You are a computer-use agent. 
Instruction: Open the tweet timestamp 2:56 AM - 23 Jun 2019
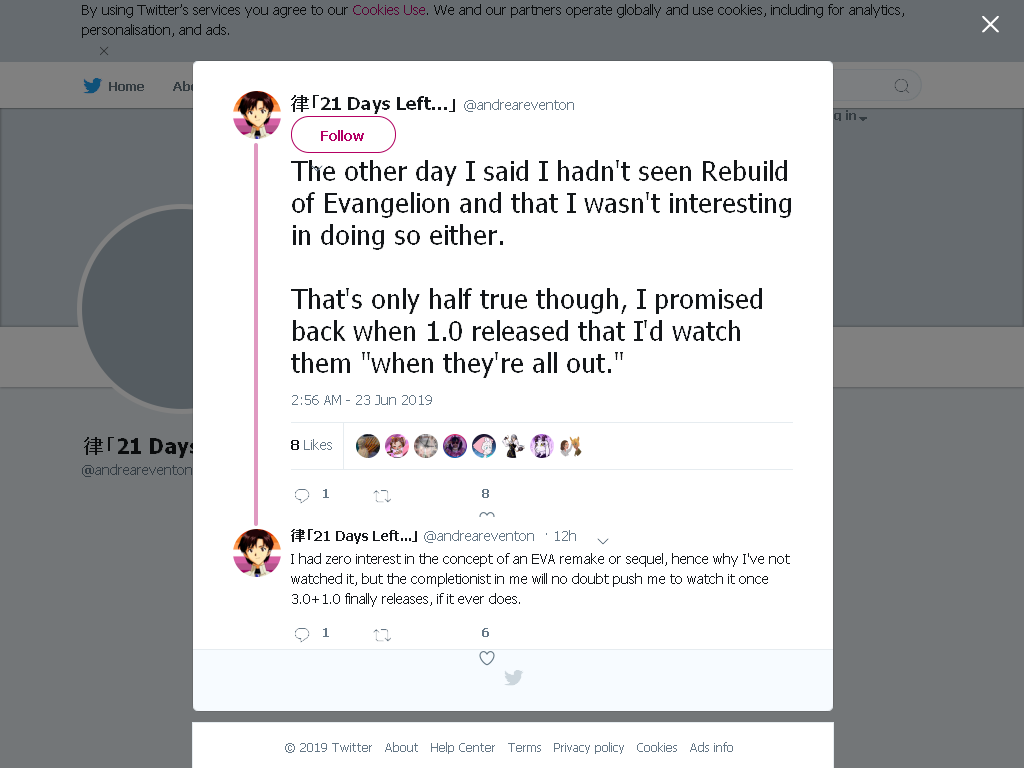(361, 400)
